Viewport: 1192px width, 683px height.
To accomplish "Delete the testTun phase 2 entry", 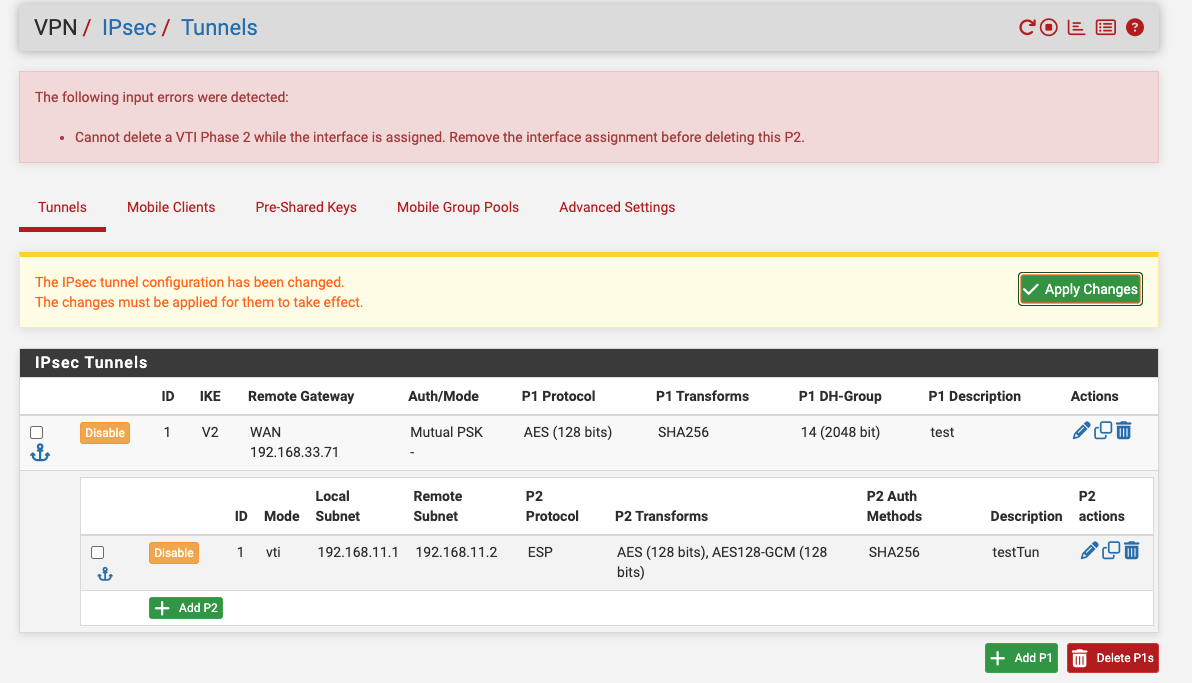I will tap(1131, 551).
